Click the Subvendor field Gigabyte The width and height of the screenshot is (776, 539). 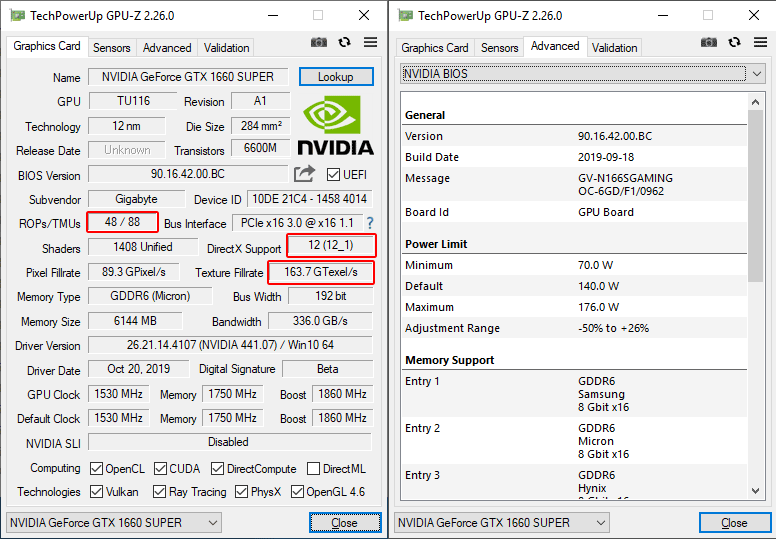pos(137,199)
